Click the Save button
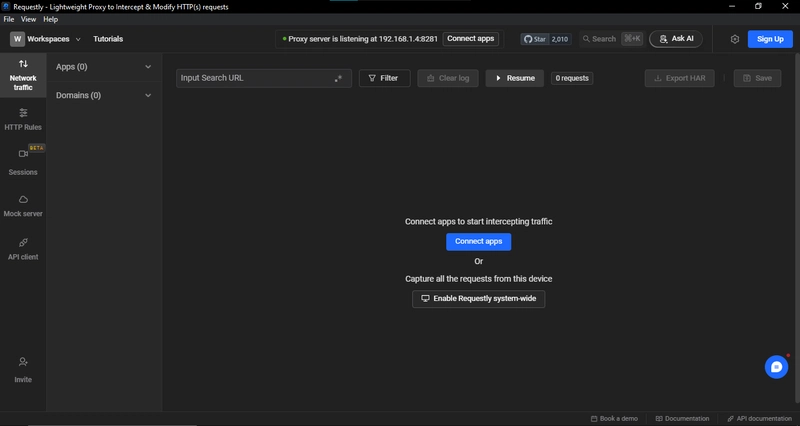Screen dimensions: 800x426 point(757,78)
